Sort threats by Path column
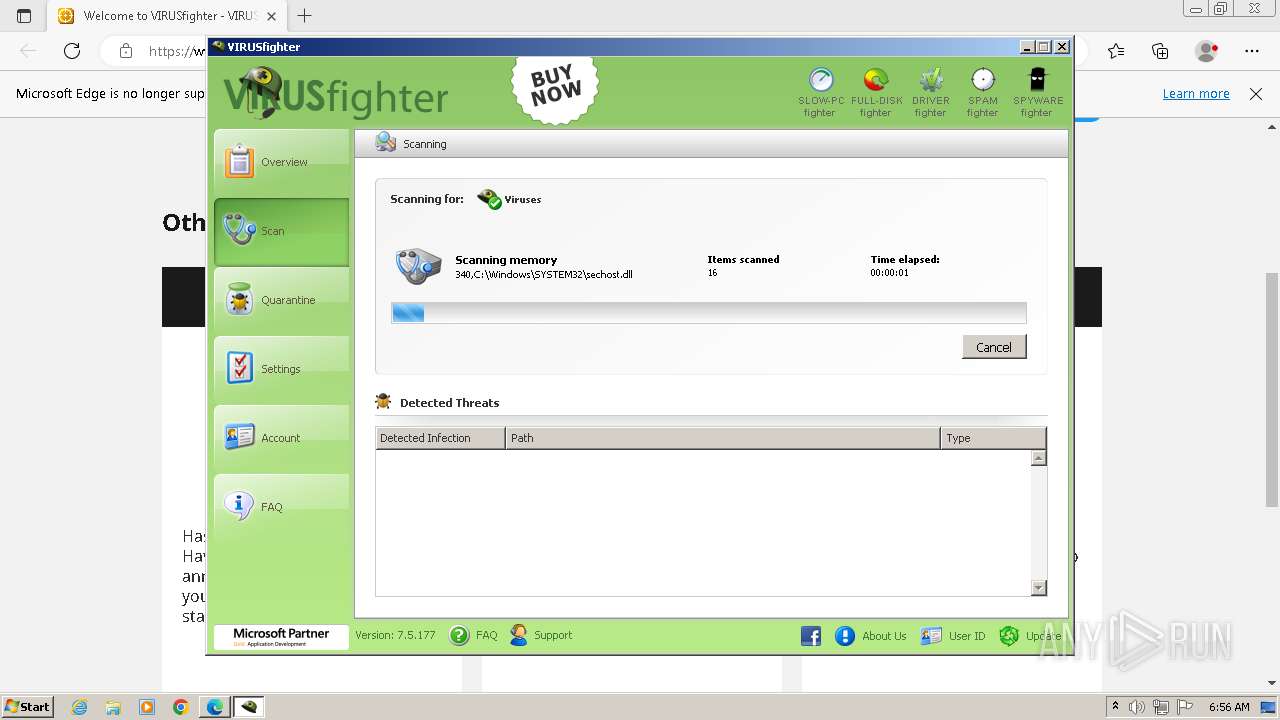Screen dimensions: 1280x720 (x=723, y=438)
